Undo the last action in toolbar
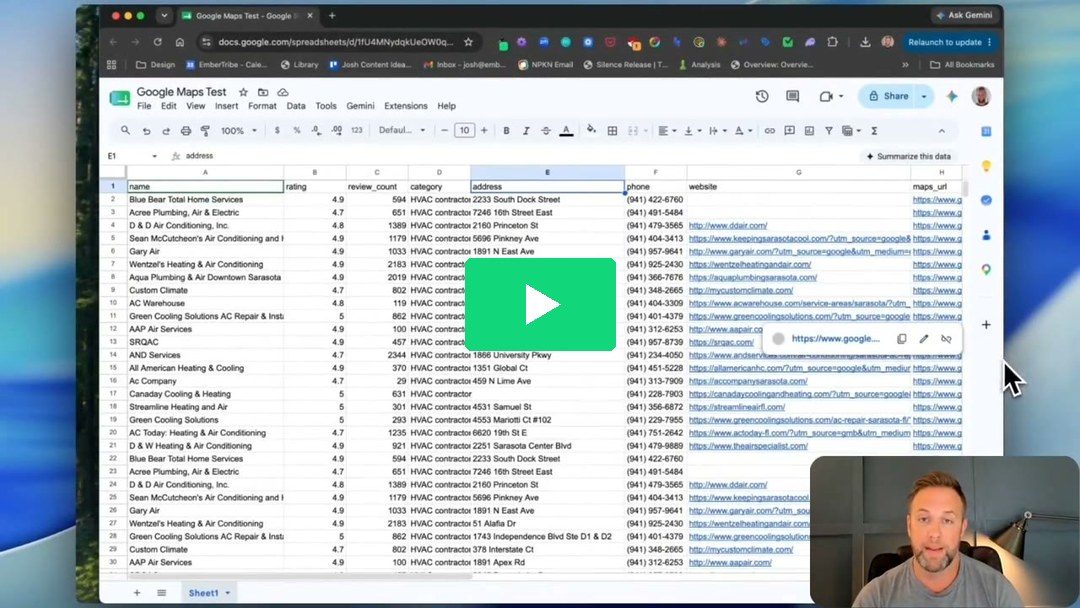Image resolution: width=1080 pixels, height=608 pixels. coord(146,131)
